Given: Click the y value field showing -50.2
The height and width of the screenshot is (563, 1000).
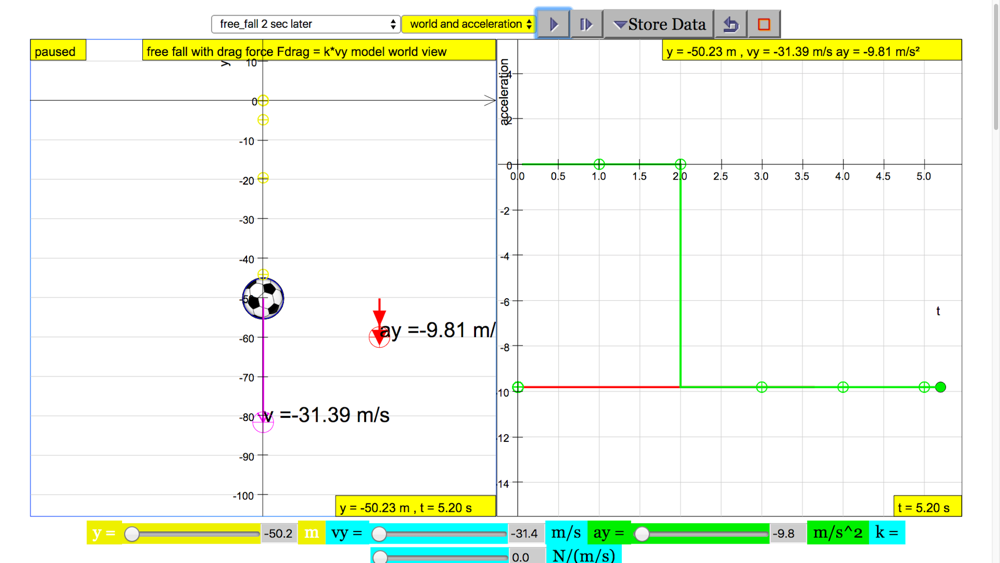Looking at the screenshot, I should (x=278, y=534).
